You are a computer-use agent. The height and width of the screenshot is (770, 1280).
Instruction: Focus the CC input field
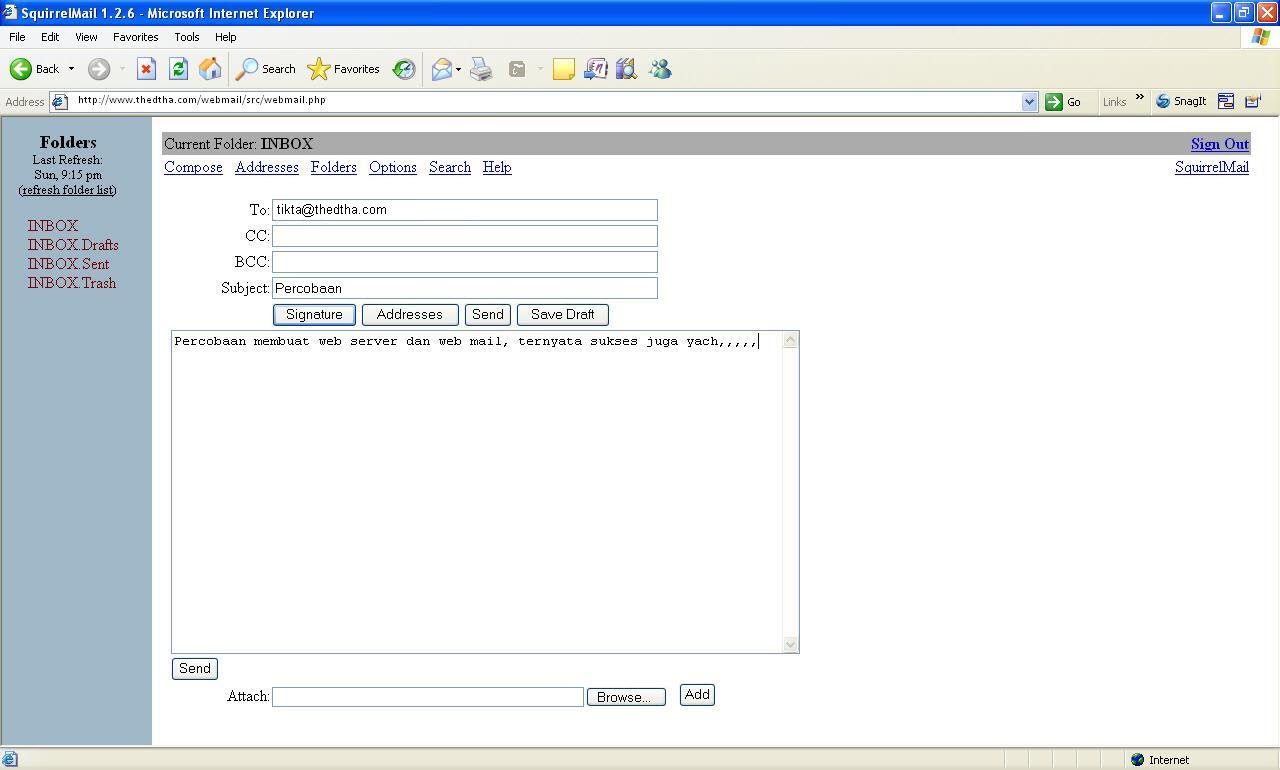point(465,236)
